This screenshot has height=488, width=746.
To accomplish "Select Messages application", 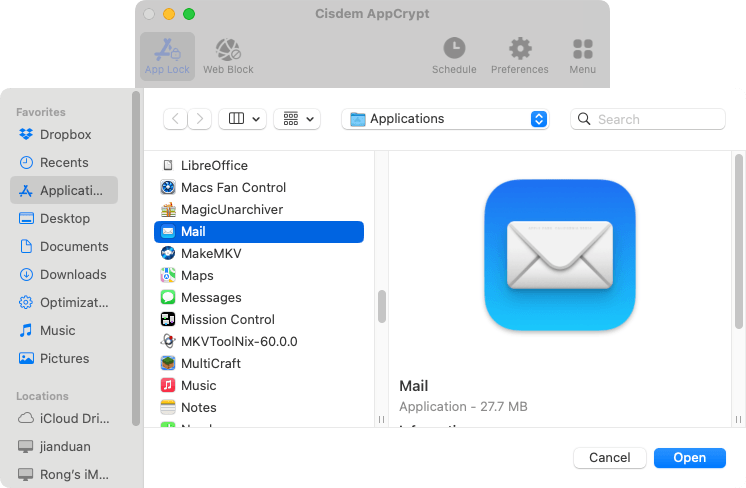I will tap(259, 298).
